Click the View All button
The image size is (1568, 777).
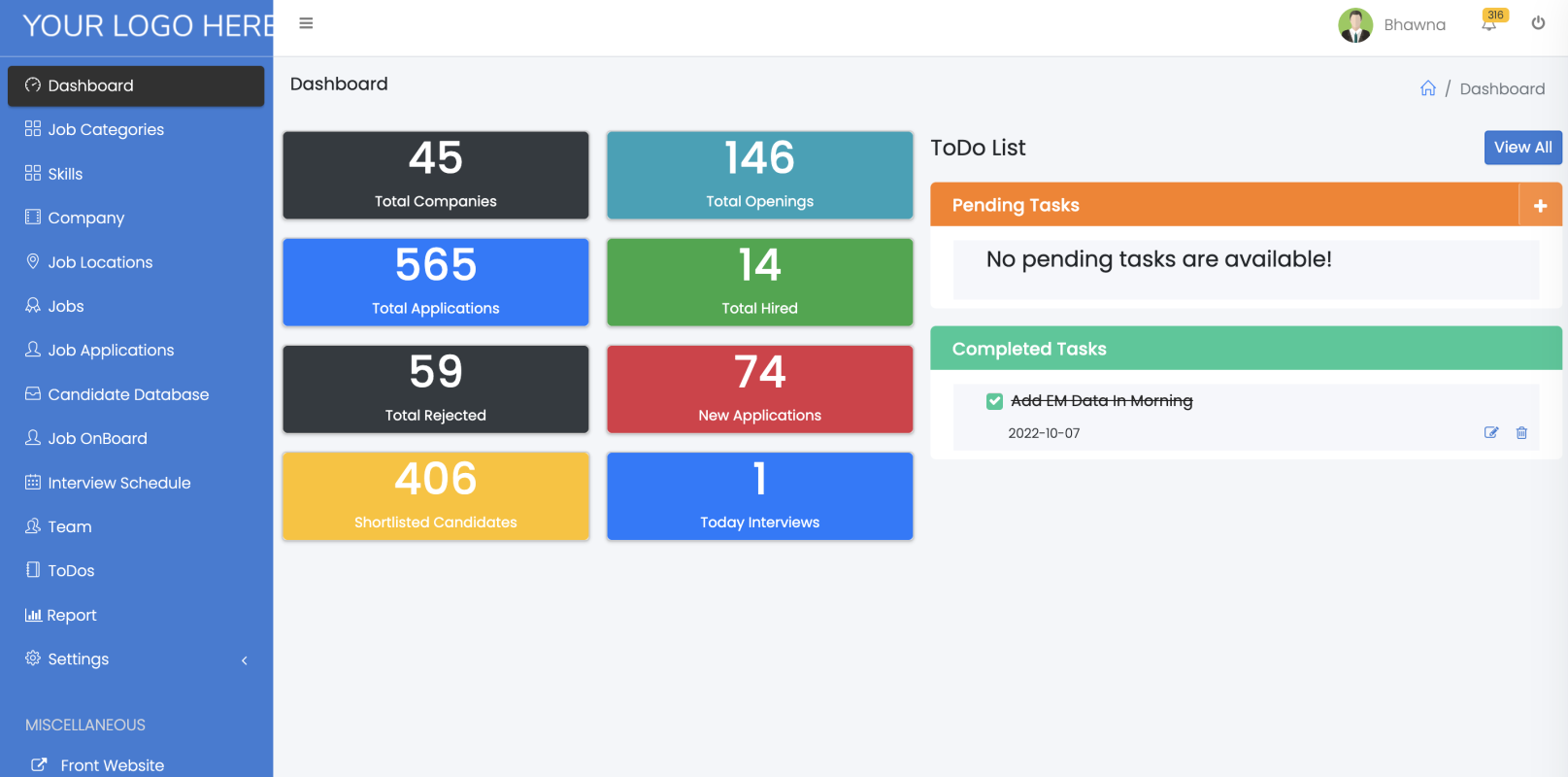1522,148
